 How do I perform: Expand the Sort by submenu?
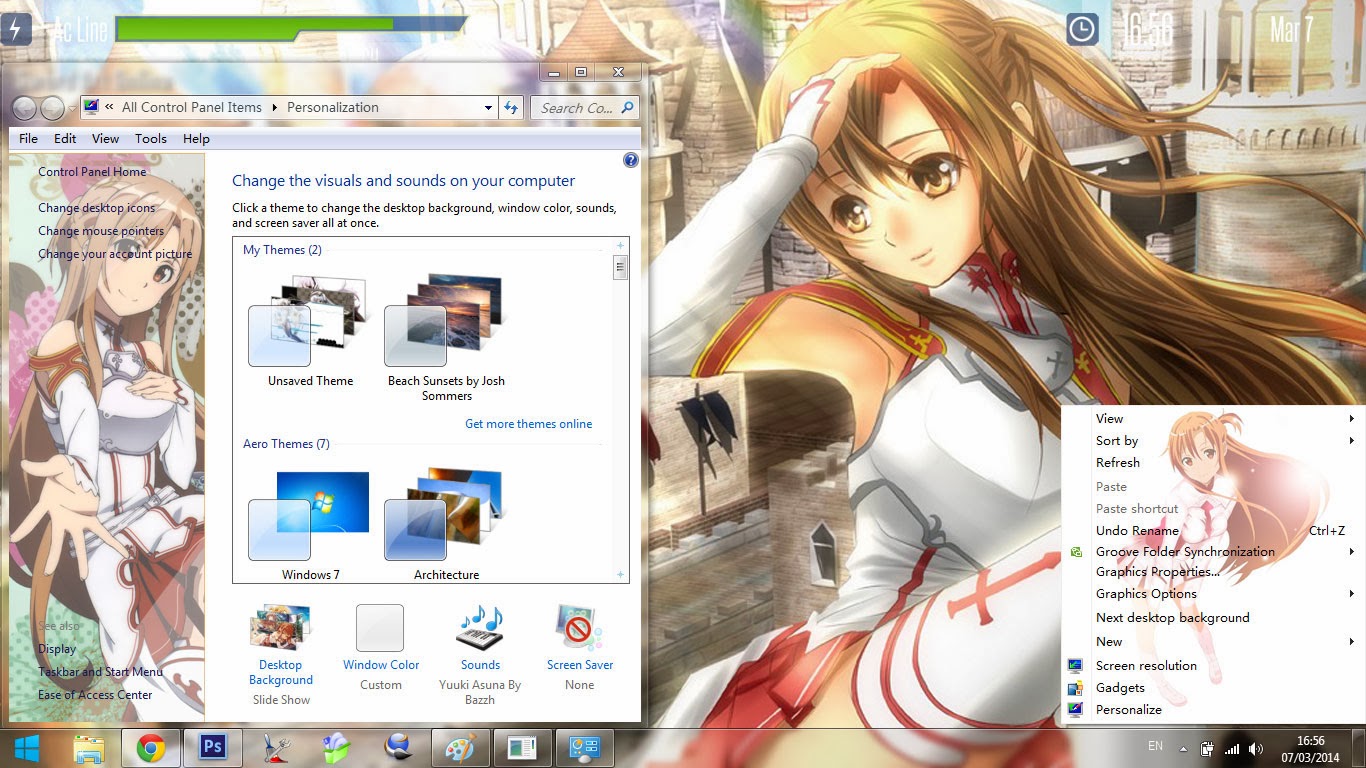point(1351,441)
